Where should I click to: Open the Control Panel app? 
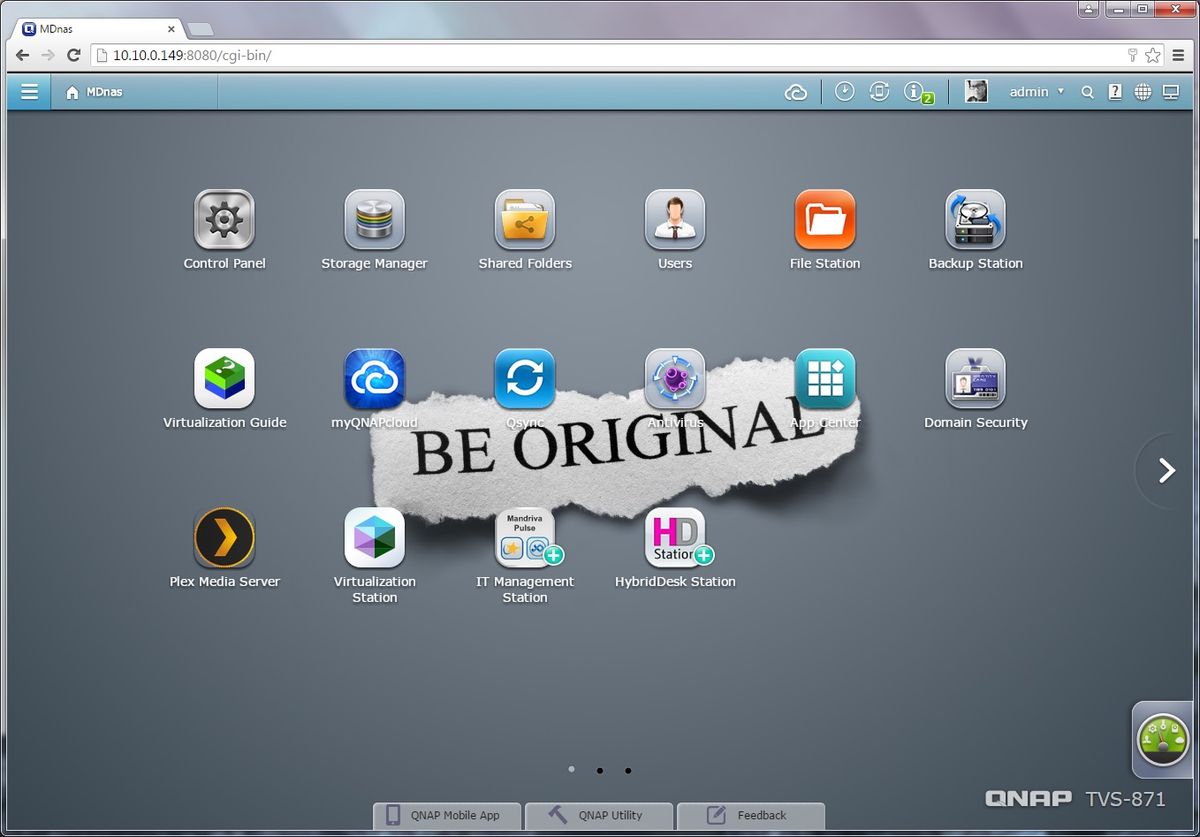point(224,220)
